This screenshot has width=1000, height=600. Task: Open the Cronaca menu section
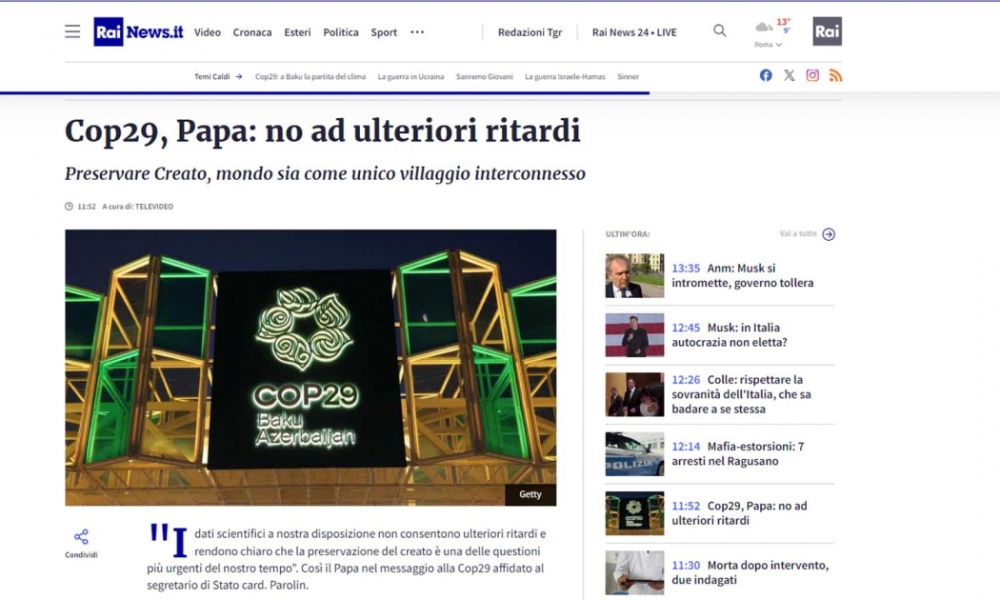(252, 32)
